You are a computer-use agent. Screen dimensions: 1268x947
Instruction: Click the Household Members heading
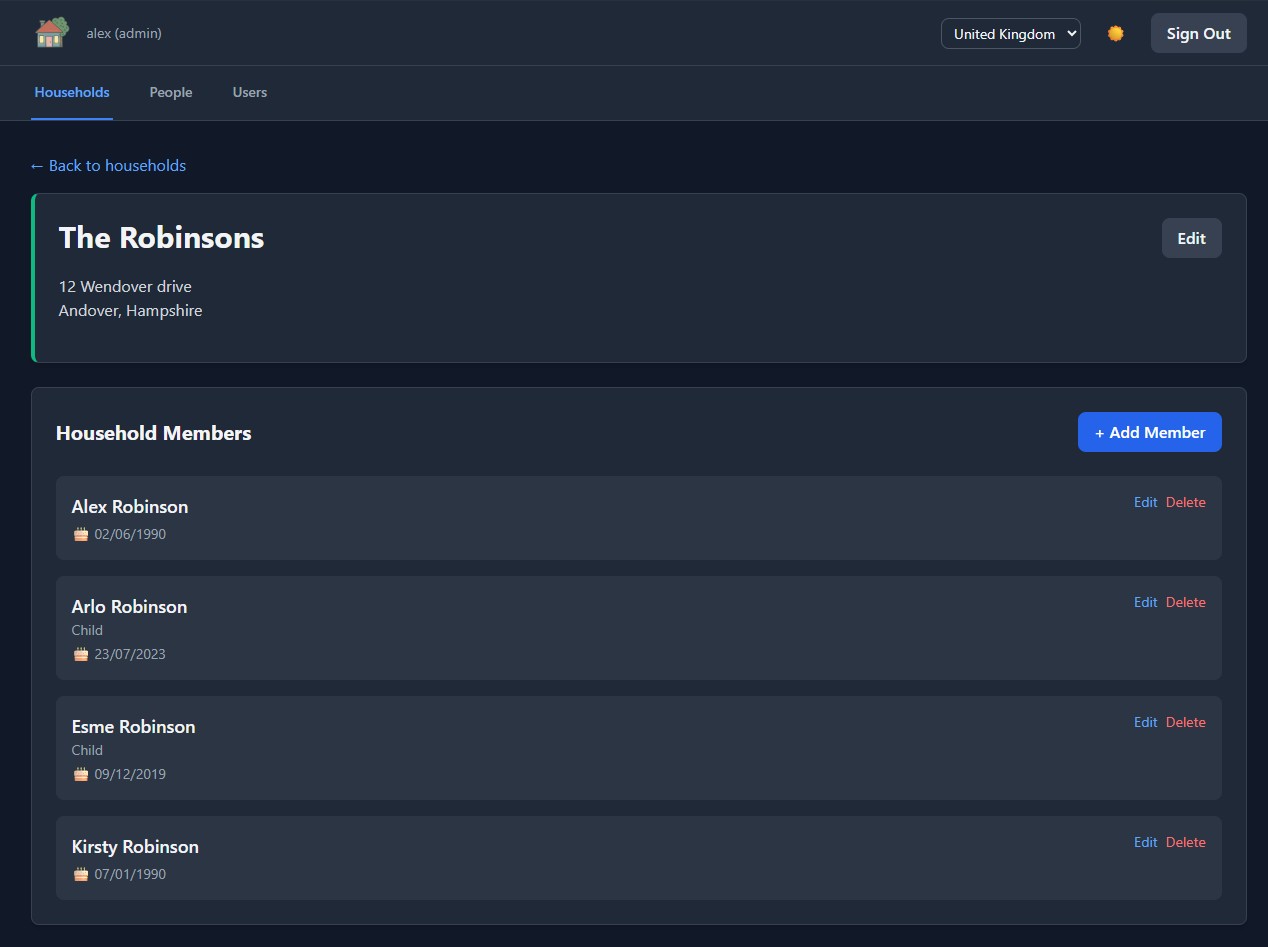(x=154, y=433)
